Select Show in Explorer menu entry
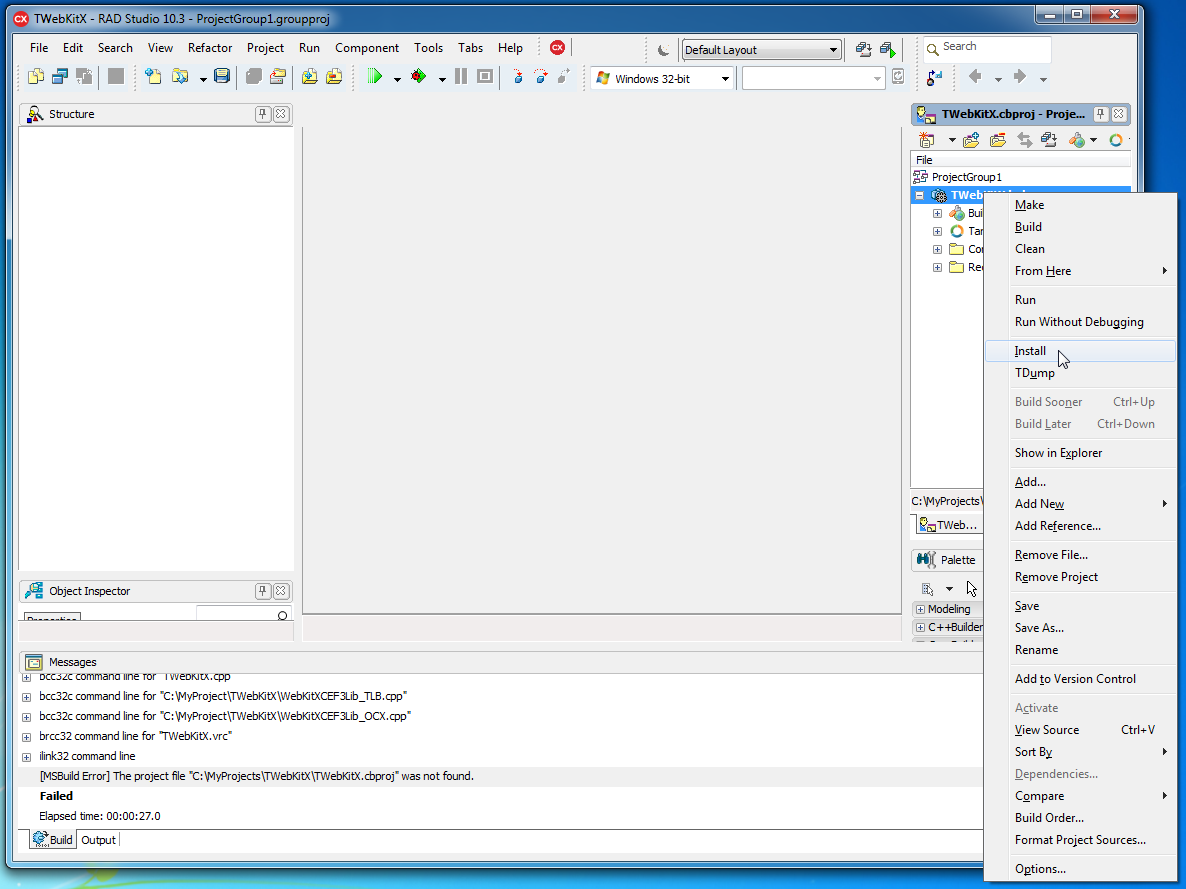The image size is (1186, 889). 1080,453
